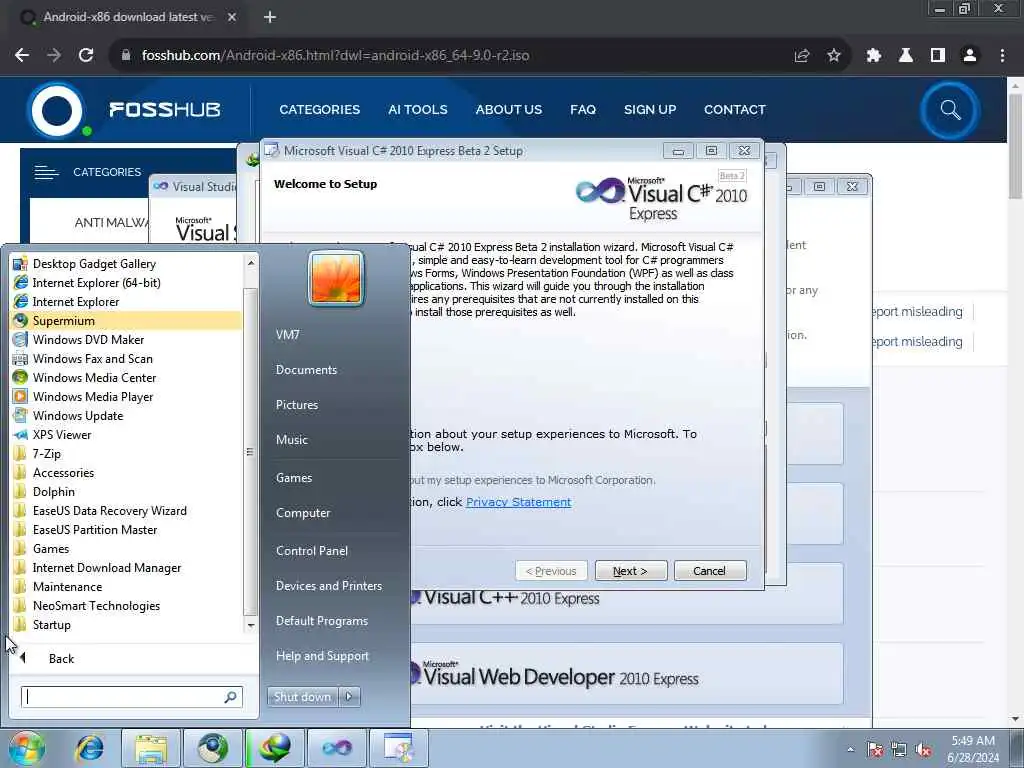Switch to Visual Studio setup taskbar item
The height and width of the screenshot is (768, 1024).
[x=337, y=748]
